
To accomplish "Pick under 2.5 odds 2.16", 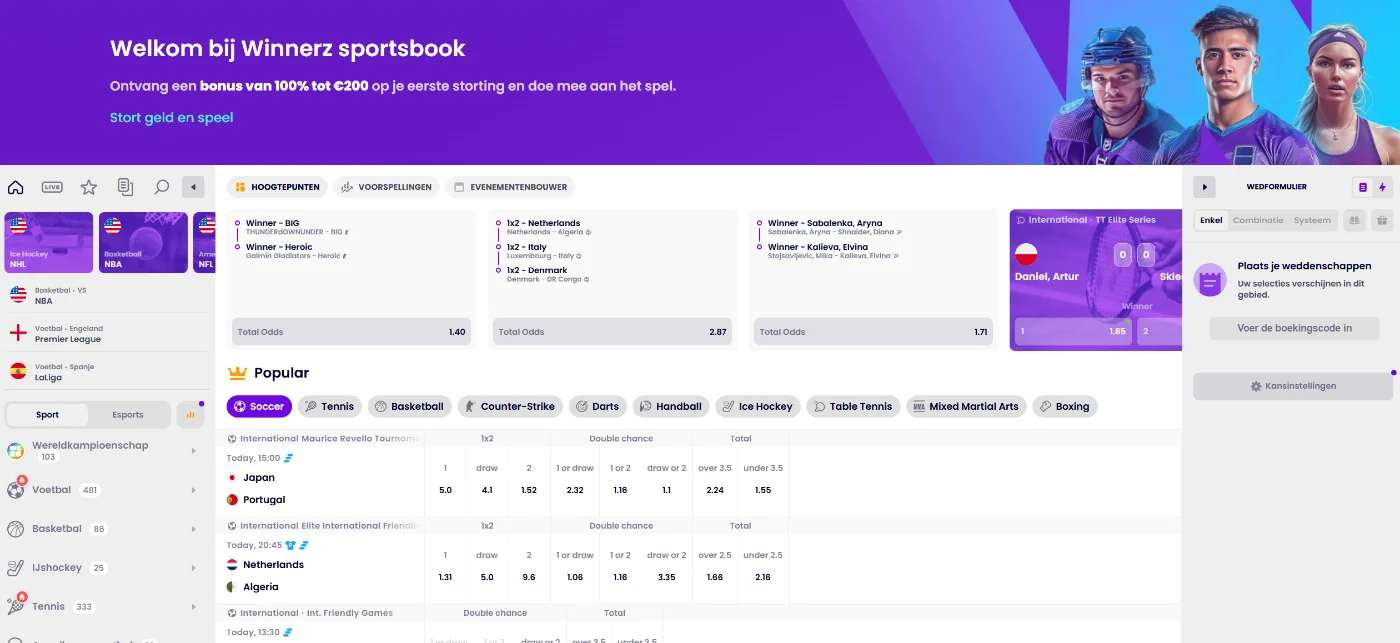I will coord(763,577).
